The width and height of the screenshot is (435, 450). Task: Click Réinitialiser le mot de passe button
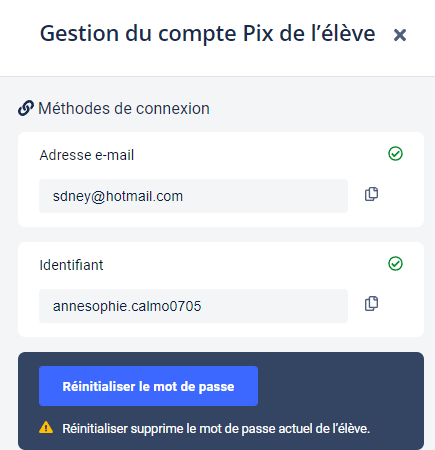pos(148,386)
